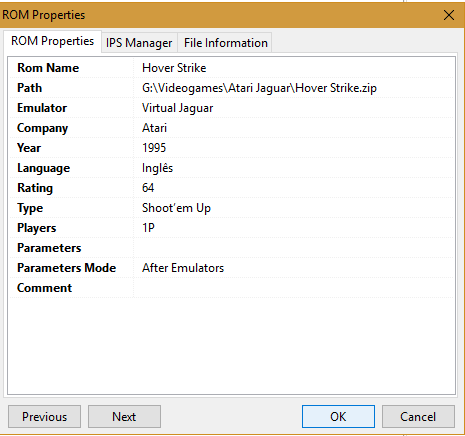This screenshot has width=465, height=436.
Task: Select the Comment property label
Action: (44, 288)
